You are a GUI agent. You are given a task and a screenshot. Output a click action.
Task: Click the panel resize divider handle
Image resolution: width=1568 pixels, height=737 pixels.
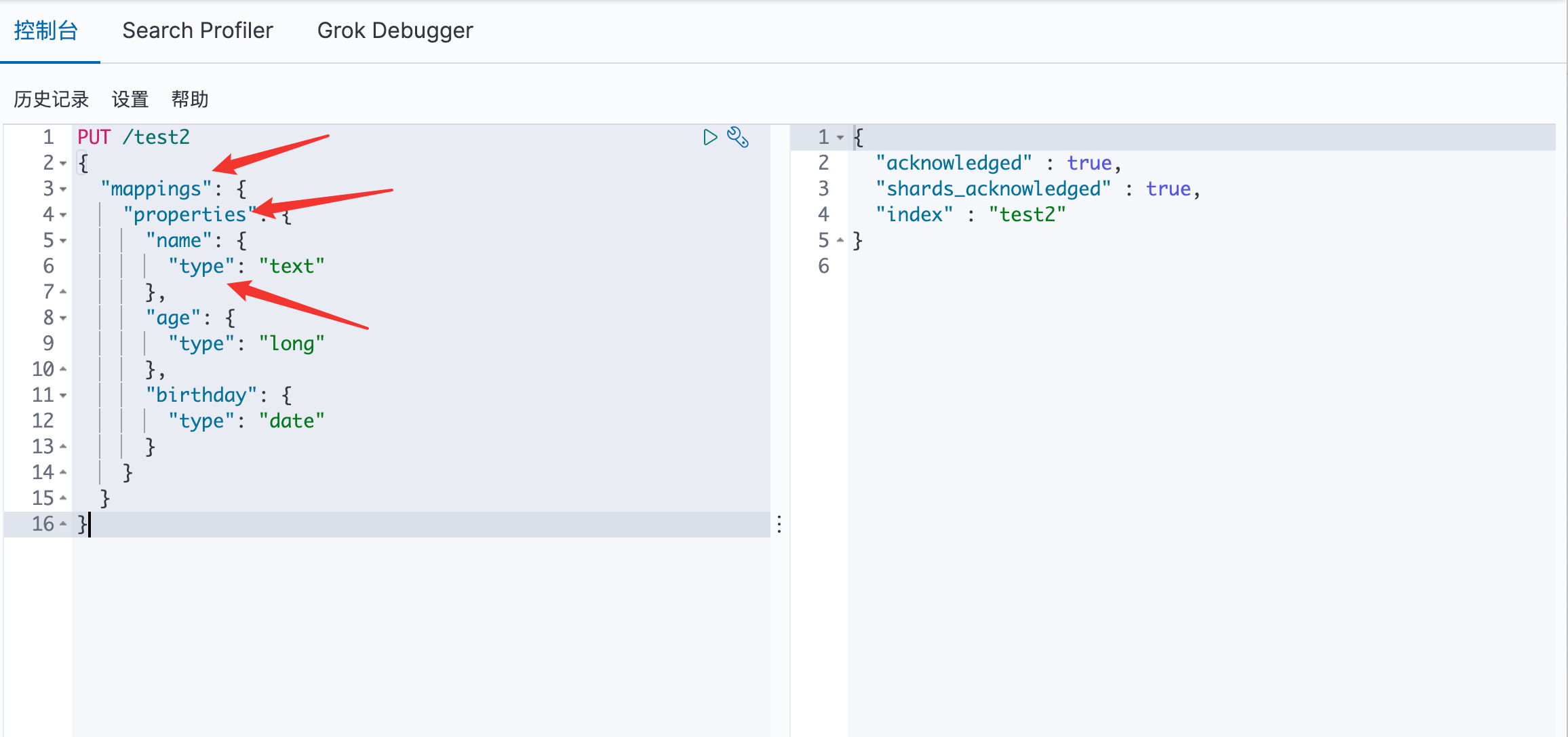coord(779,524)
